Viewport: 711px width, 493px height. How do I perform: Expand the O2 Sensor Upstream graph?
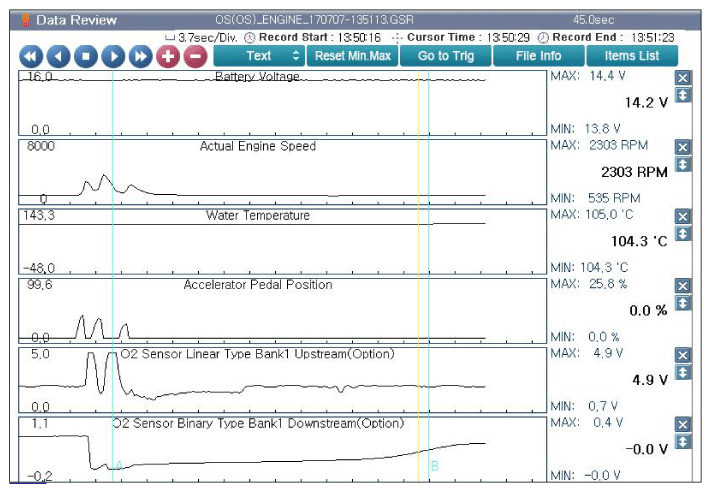pyautogui.click(x=683, y=373)
